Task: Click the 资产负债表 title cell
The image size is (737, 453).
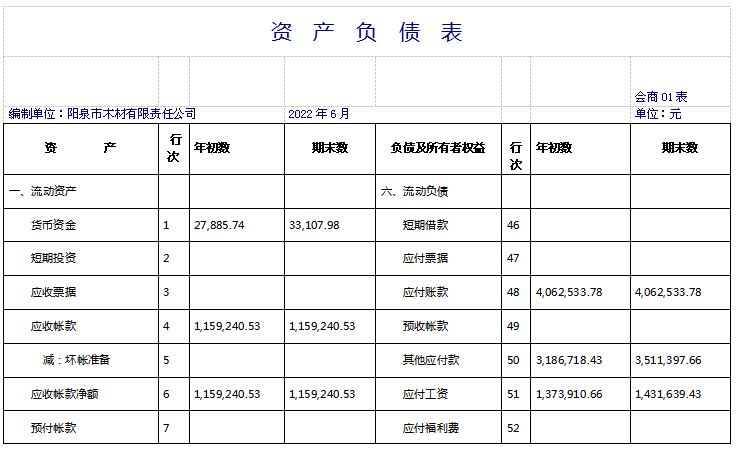Action: [x=367, y=32]
